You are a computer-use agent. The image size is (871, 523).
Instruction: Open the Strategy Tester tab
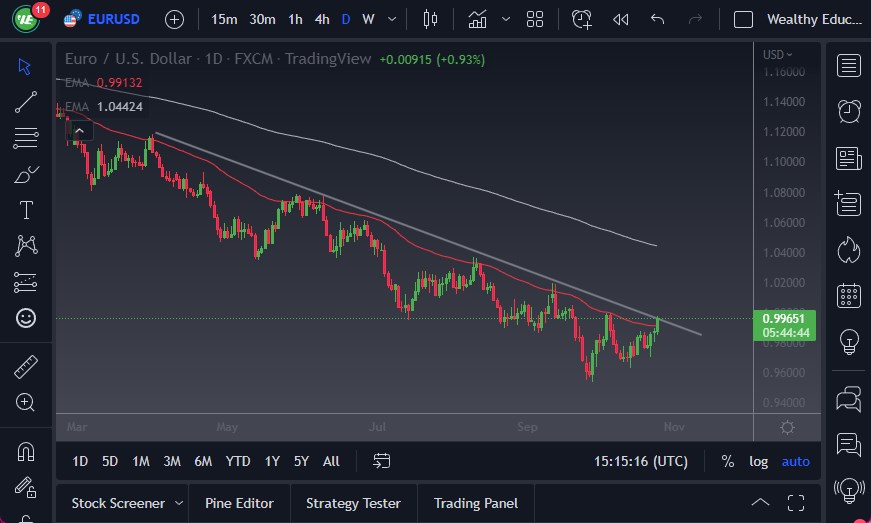click(353, 503)
